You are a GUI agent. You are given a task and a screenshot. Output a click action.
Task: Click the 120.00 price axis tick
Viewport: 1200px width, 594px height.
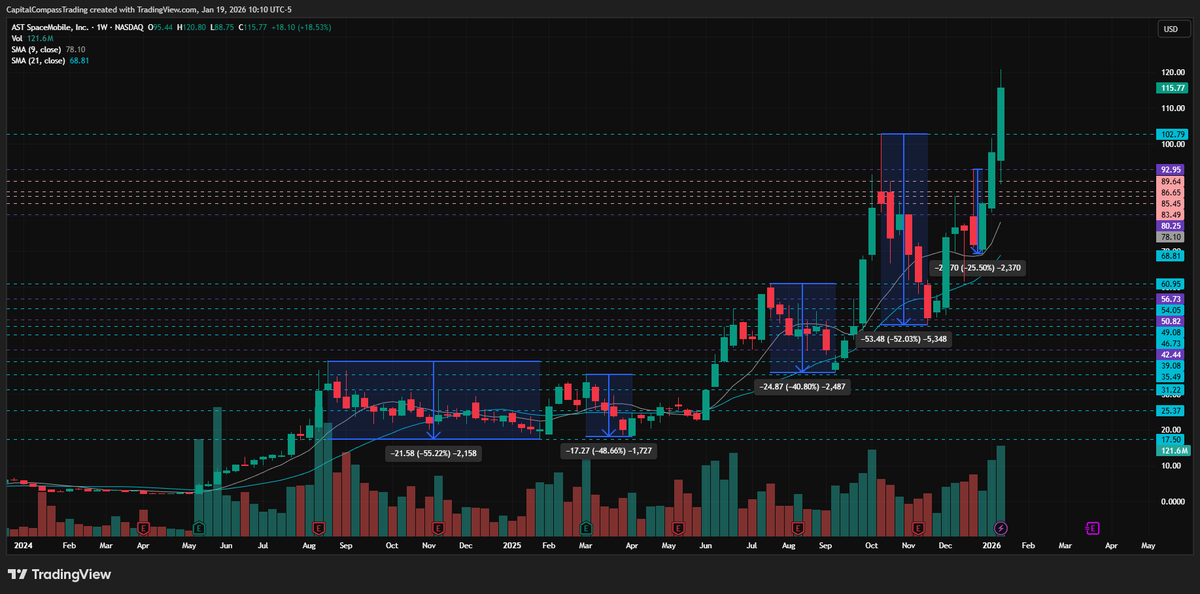(x=1174, y=73)
